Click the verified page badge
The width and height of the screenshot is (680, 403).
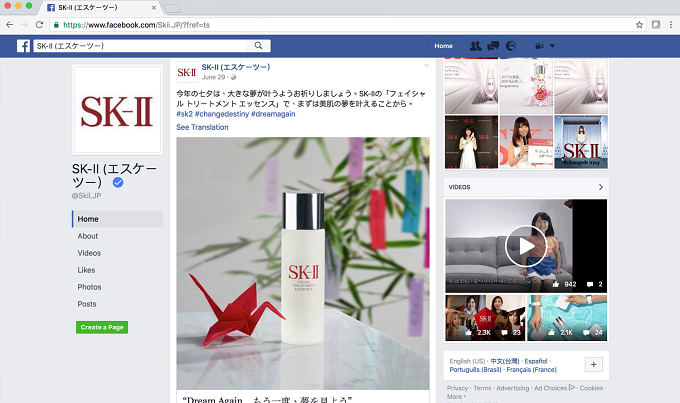118,183
